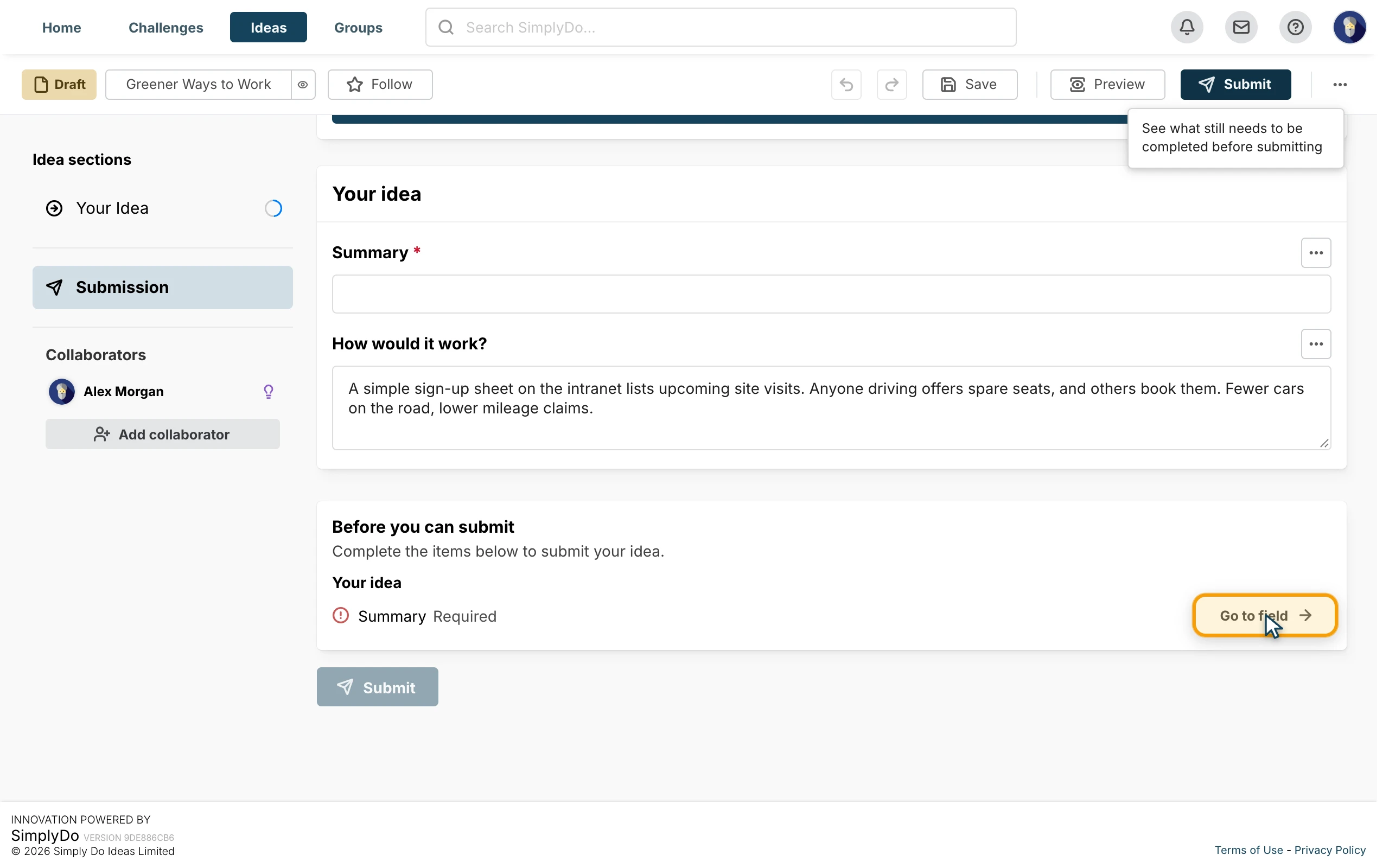Go to the Groups tab

click(x=358, y=27)
